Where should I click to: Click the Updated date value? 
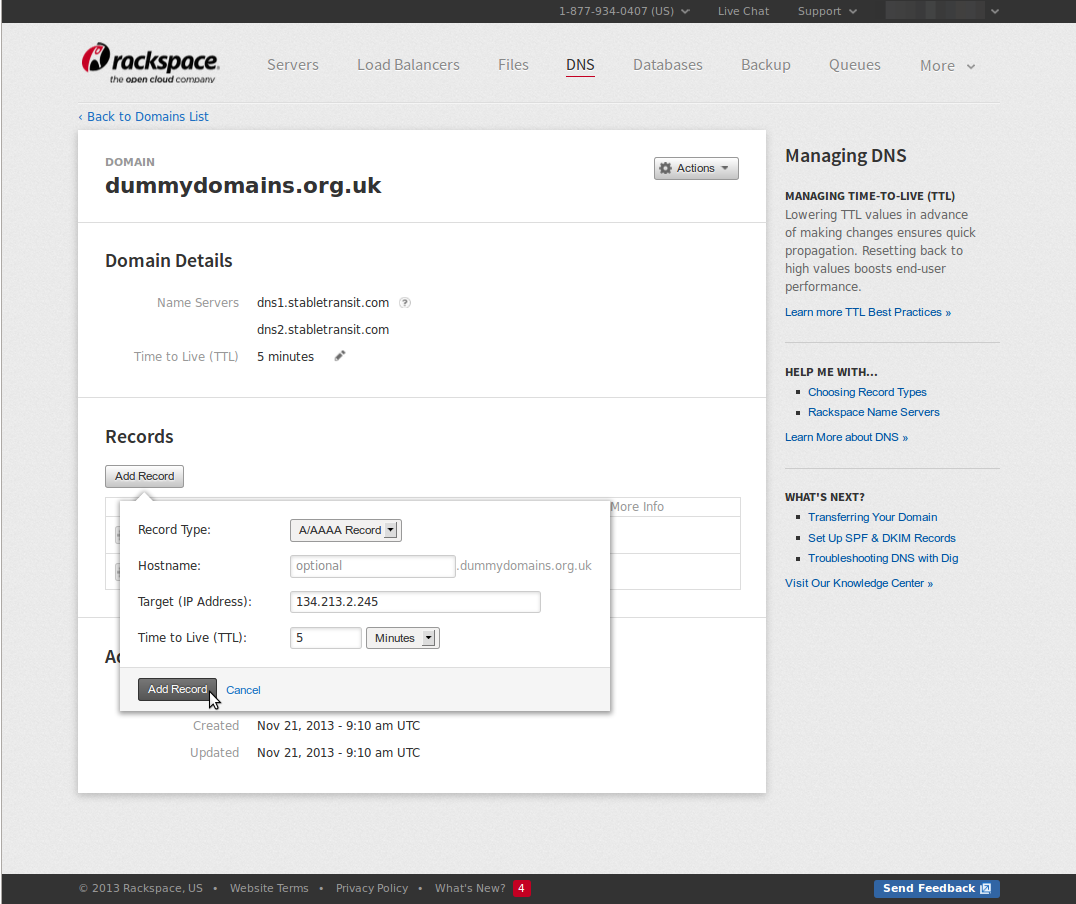[338, 752]
